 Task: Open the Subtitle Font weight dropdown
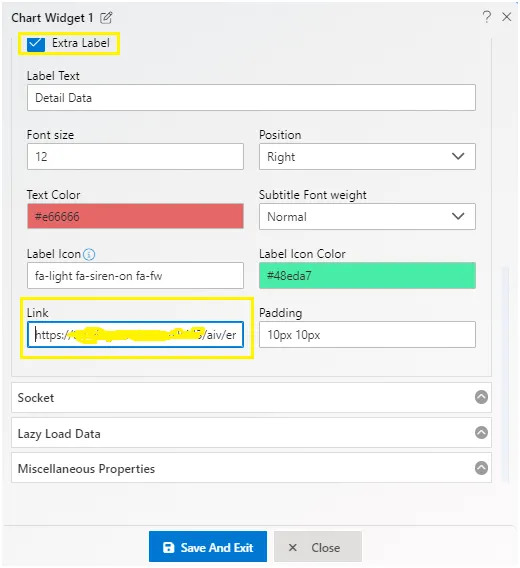367,217
